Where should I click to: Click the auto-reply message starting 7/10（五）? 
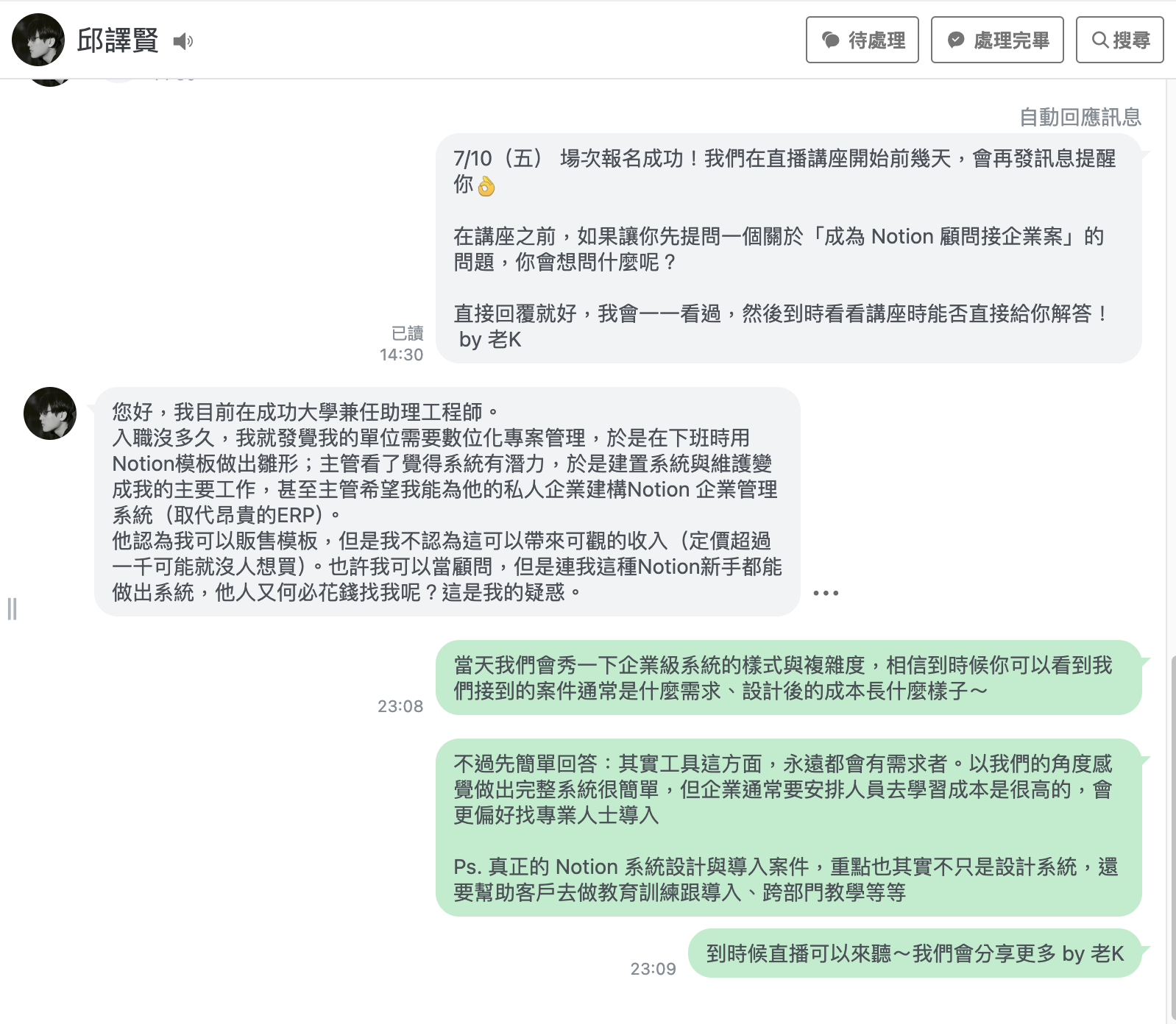(789, 249)
